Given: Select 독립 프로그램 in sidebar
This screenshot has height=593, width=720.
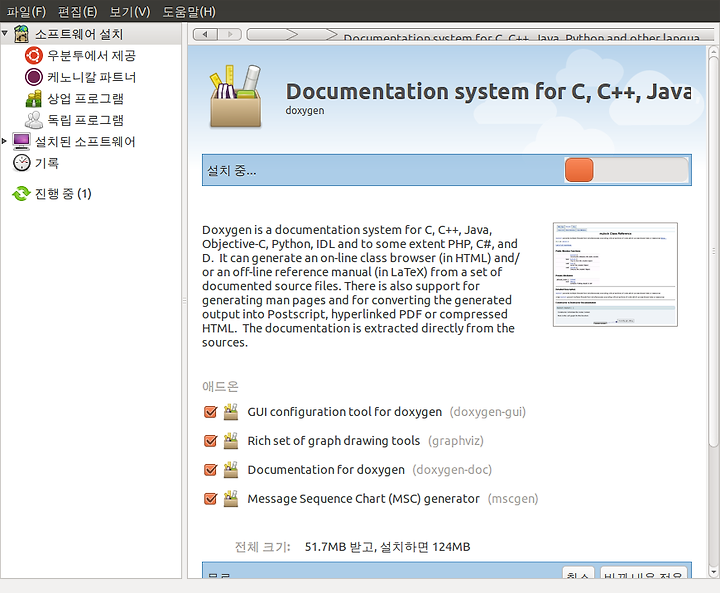Looking at the screenshot, I should point(85,120).
